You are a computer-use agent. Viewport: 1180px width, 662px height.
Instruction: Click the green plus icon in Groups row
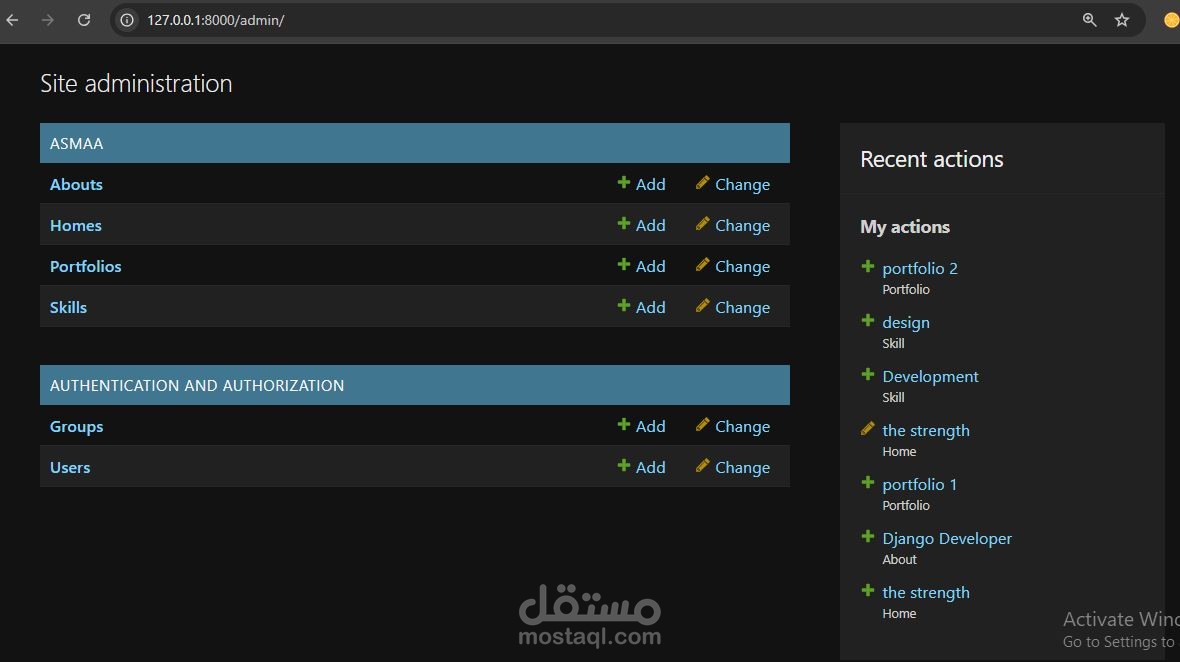[x=623, y=424]
